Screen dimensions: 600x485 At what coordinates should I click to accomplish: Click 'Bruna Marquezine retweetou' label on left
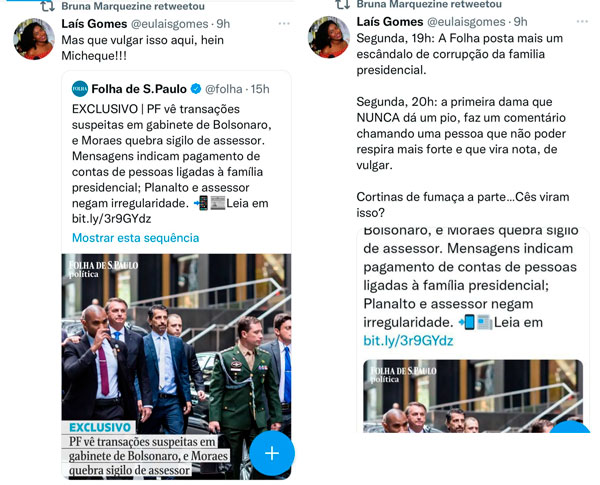(x=133, y=6)
